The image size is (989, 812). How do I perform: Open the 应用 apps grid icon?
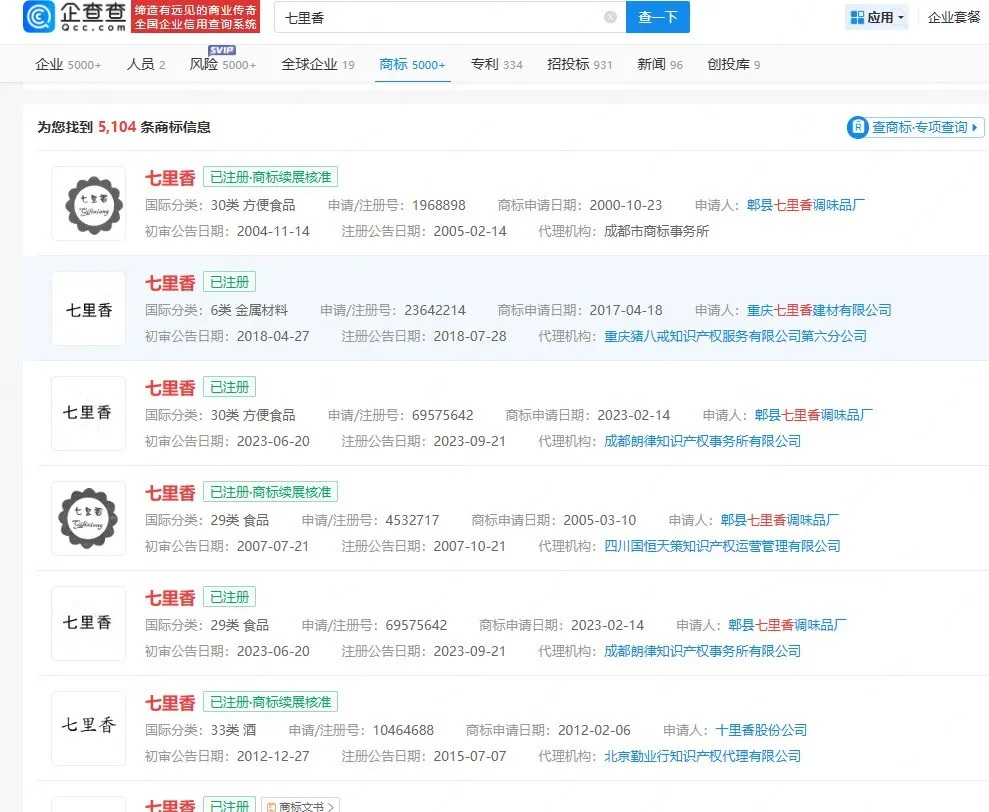857,18
